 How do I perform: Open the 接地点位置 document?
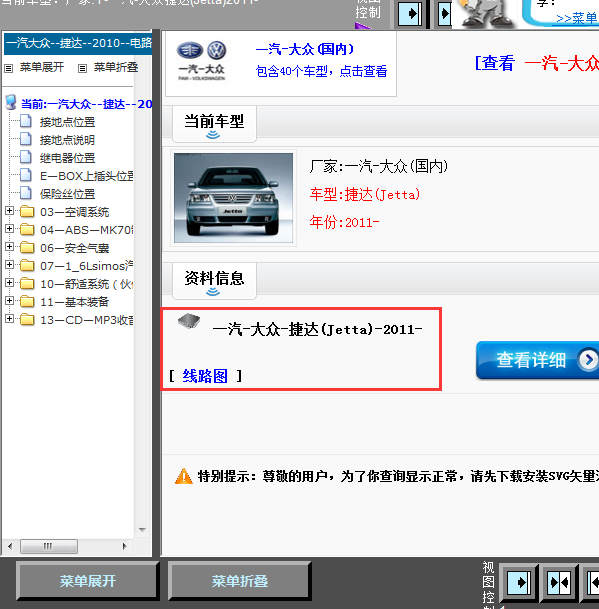tap(67, 122)
